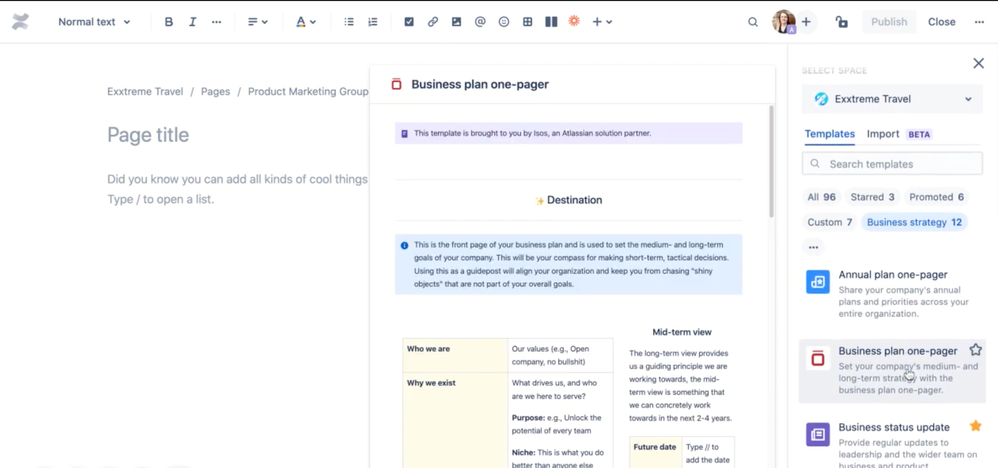The height and width of the screenshot is (468, 998).
Task: Close the templates side panel
Action: [x=978, y=63]
